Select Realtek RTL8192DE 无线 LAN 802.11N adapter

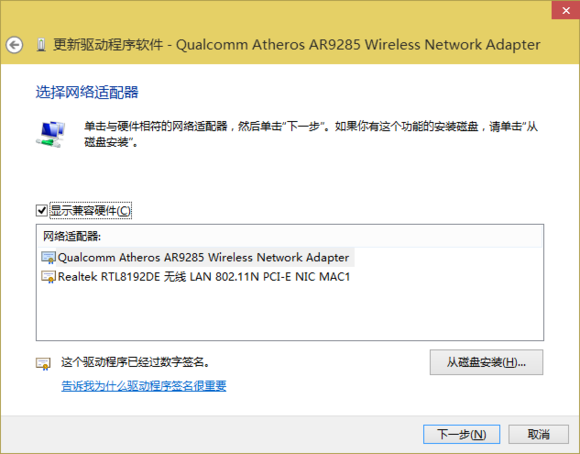click(x=204, y=277)
